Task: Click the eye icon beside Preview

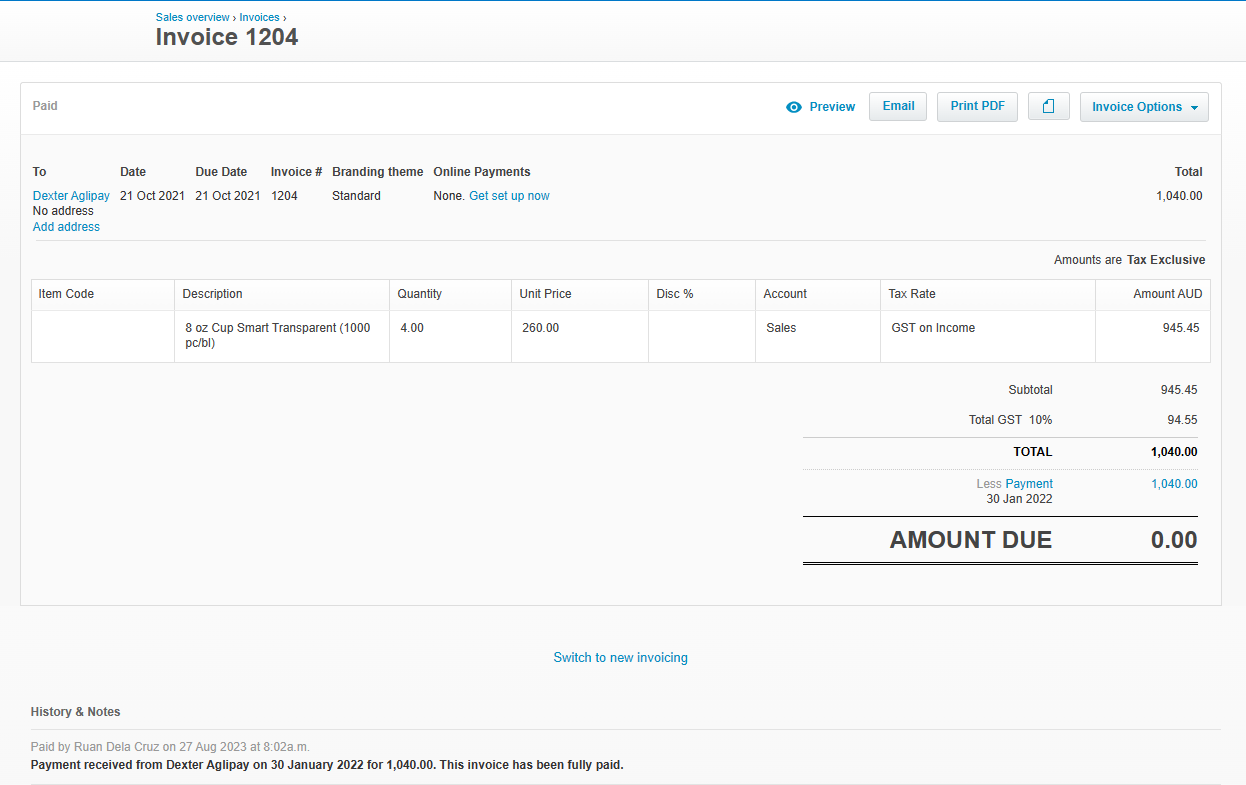Action: point(794,107)
